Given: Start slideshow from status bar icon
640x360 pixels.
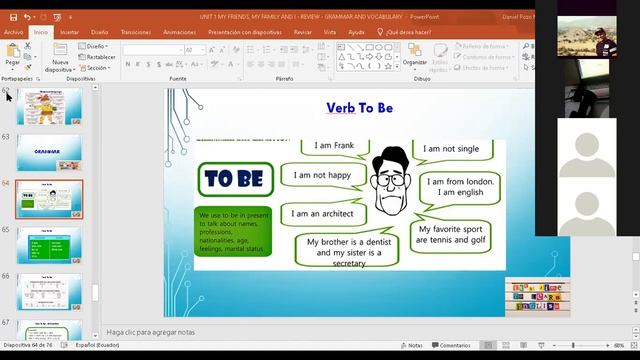Looking at the screenshot, I should pos(541,345).
